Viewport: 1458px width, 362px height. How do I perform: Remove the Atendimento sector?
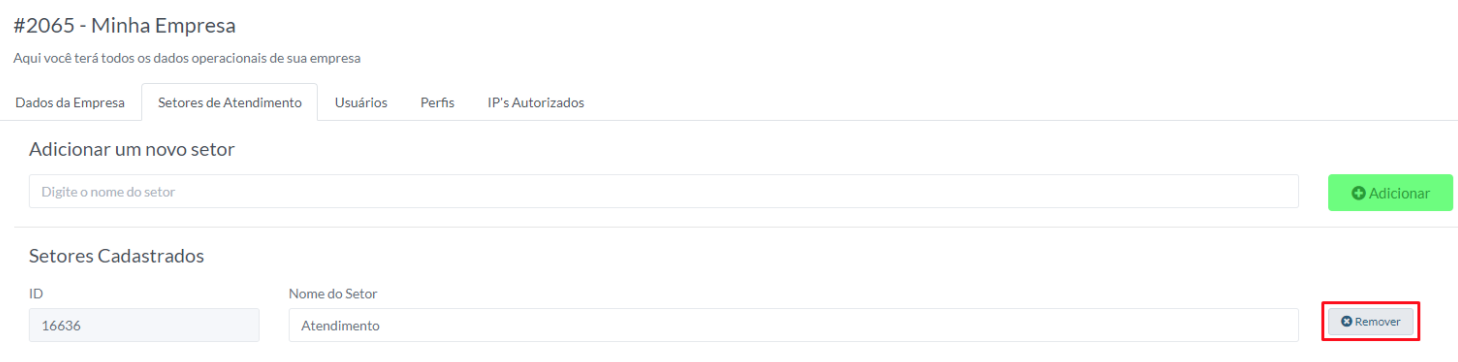point(1370,321)
